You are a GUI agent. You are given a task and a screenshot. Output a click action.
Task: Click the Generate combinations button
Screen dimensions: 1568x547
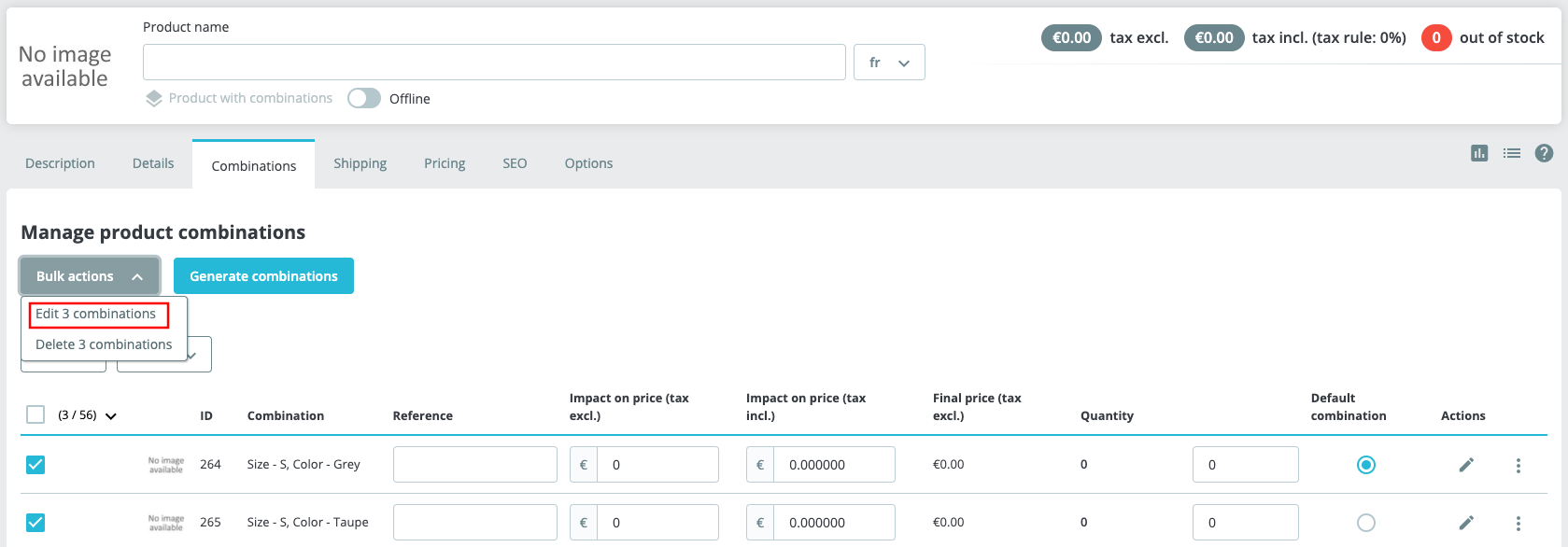[x=263, y=276]
